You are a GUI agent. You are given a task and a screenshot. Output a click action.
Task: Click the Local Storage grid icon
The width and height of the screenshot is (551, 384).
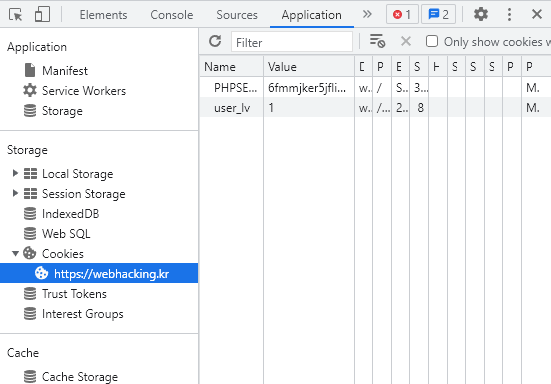(x=30, y=174)
